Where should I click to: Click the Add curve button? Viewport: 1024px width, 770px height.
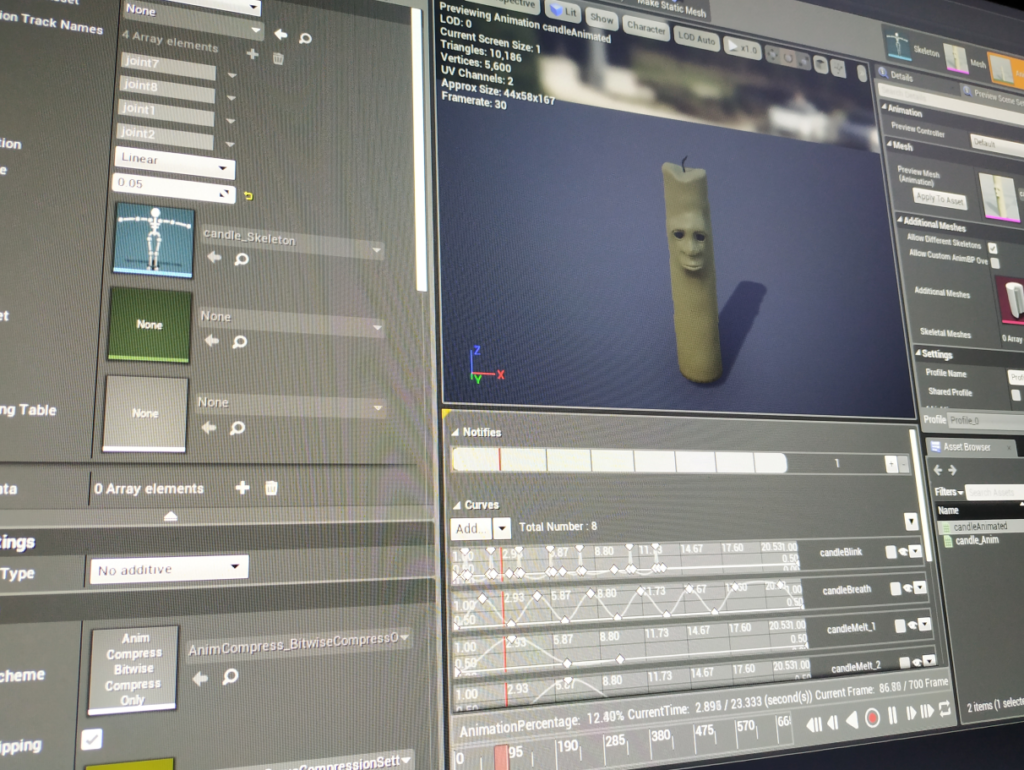coord(471,528)
